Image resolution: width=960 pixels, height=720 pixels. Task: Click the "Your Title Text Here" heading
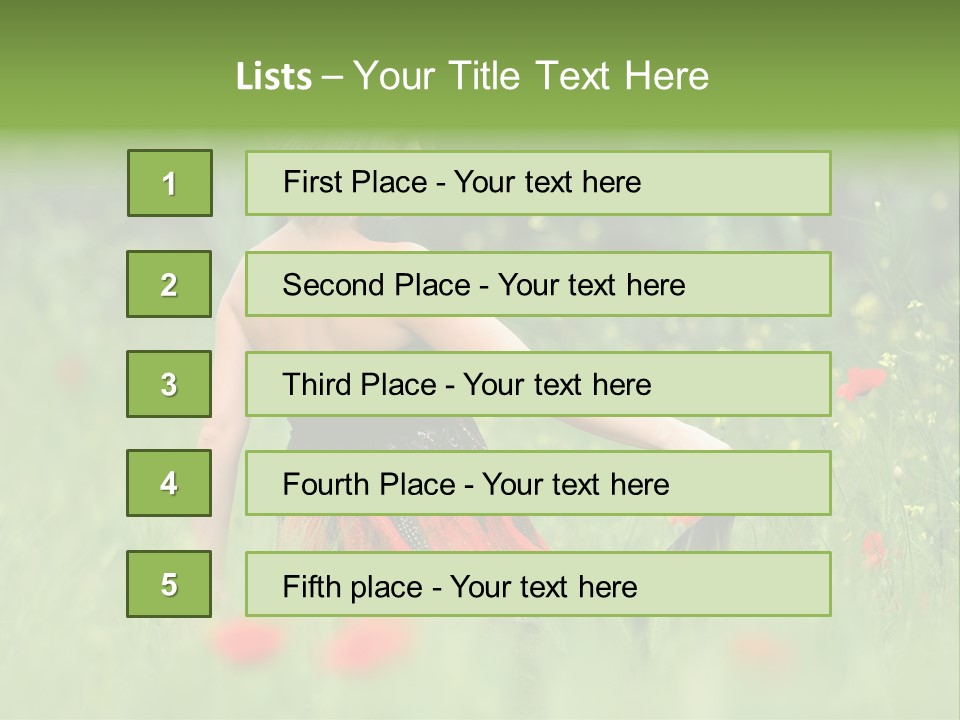click(531, 76)
